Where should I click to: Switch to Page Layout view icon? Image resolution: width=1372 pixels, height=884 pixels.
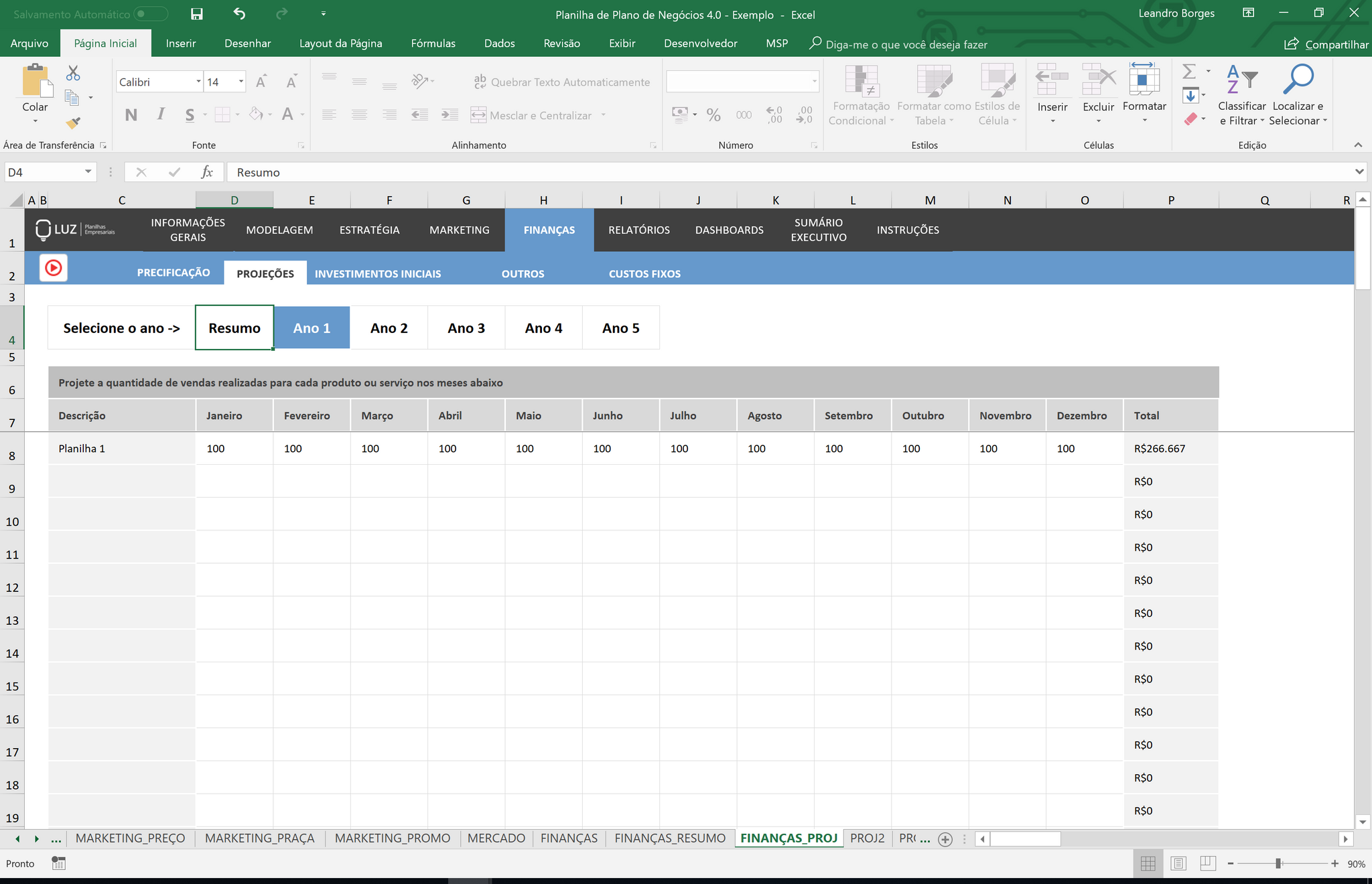click(x=1178, y=864)
